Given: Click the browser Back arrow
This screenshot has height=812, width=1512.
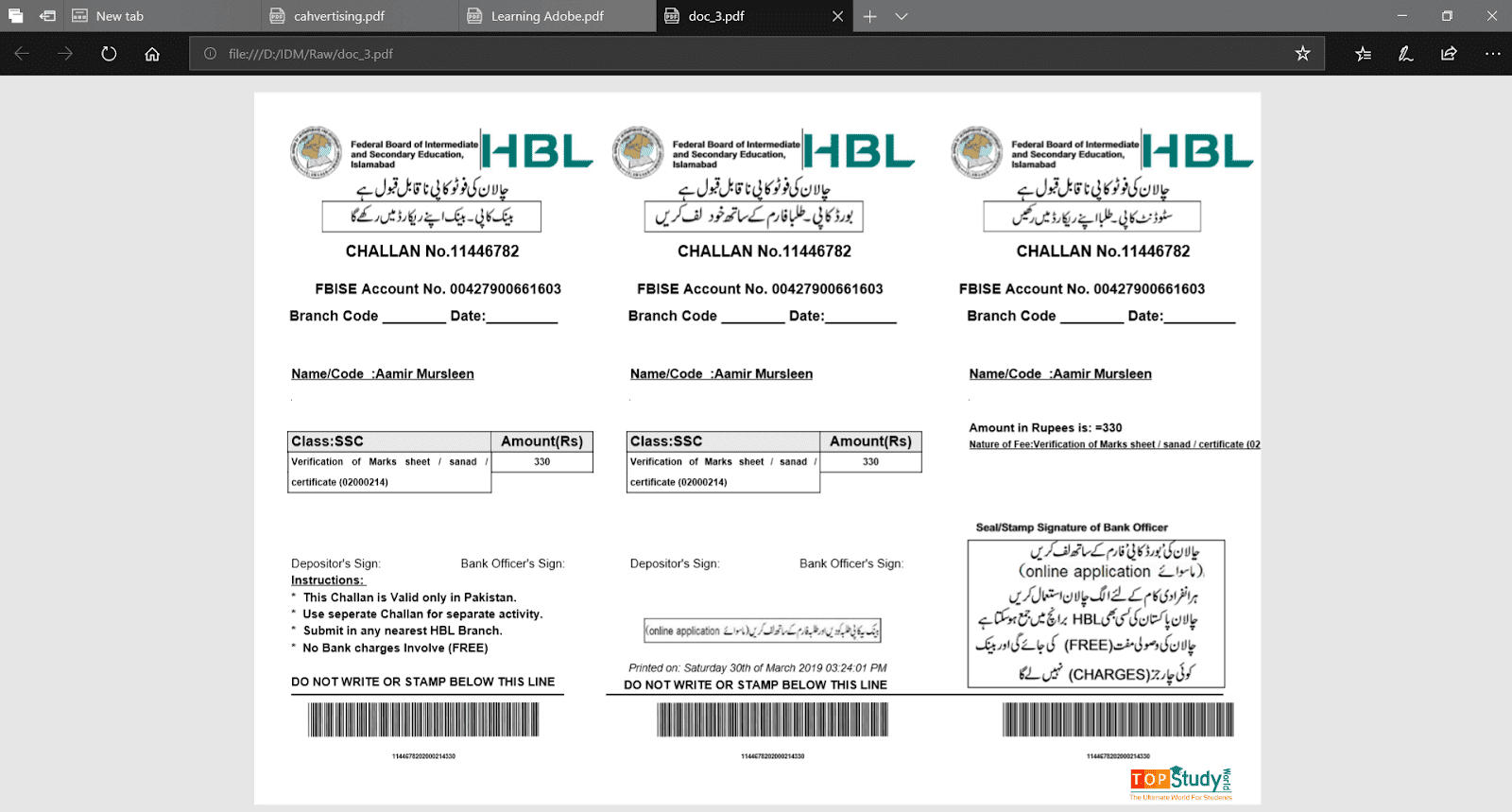Looking at the screenshot, I should pos(22,54).
